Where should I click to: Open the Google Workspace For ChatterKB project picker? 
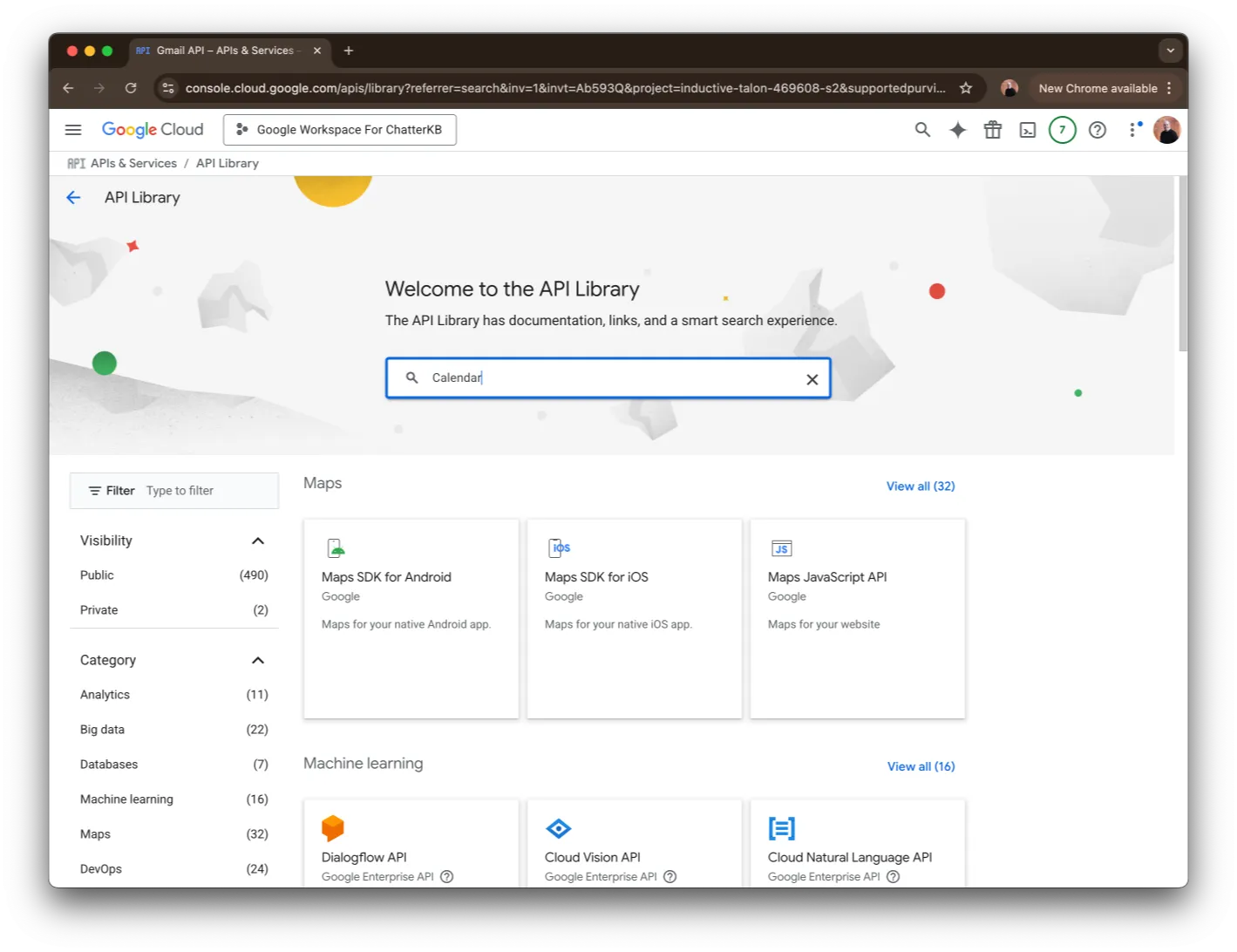tap(340, 130)
